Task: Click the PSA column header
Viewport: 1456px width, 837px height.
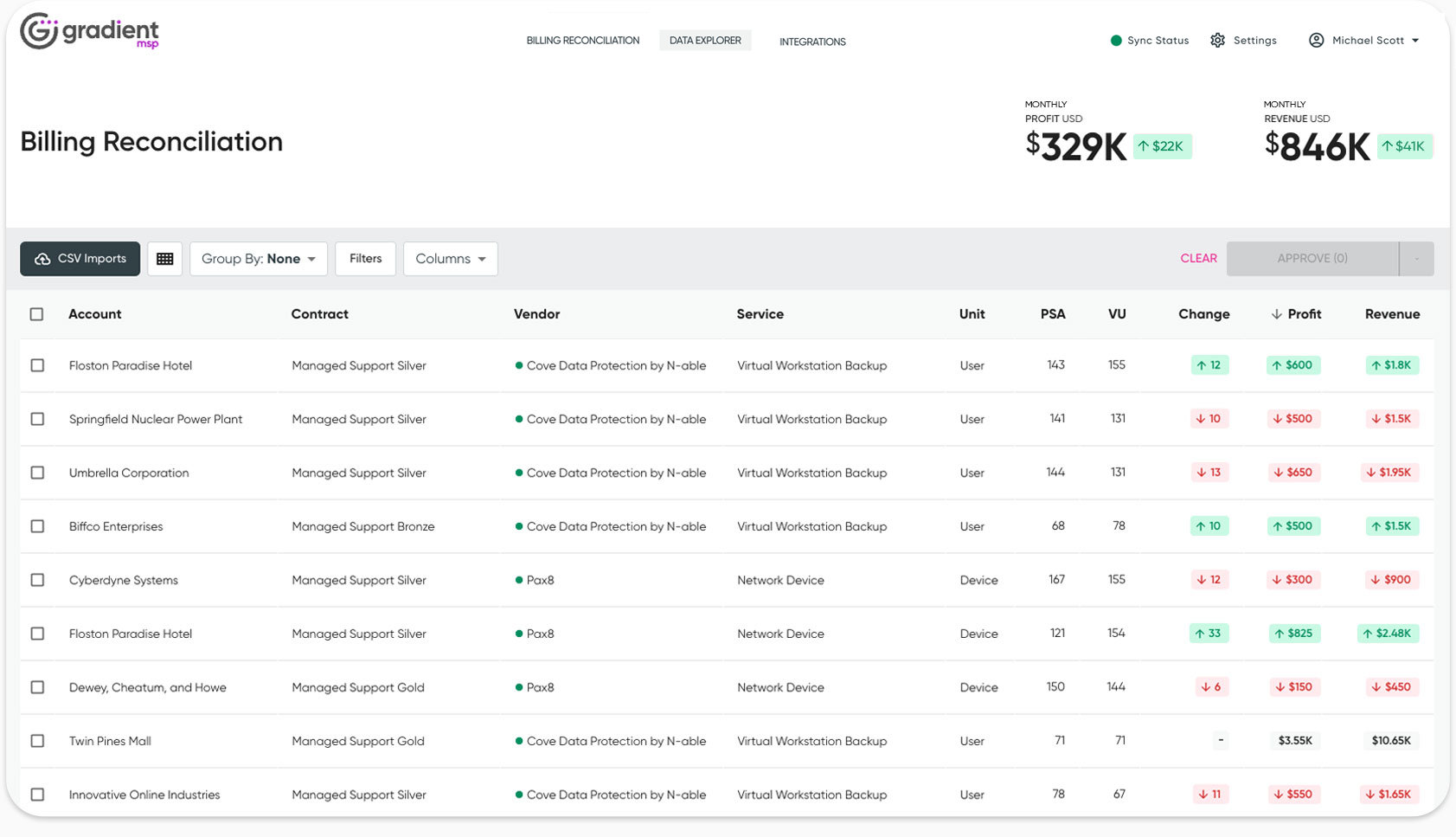Action: (x=1053, y=314)
